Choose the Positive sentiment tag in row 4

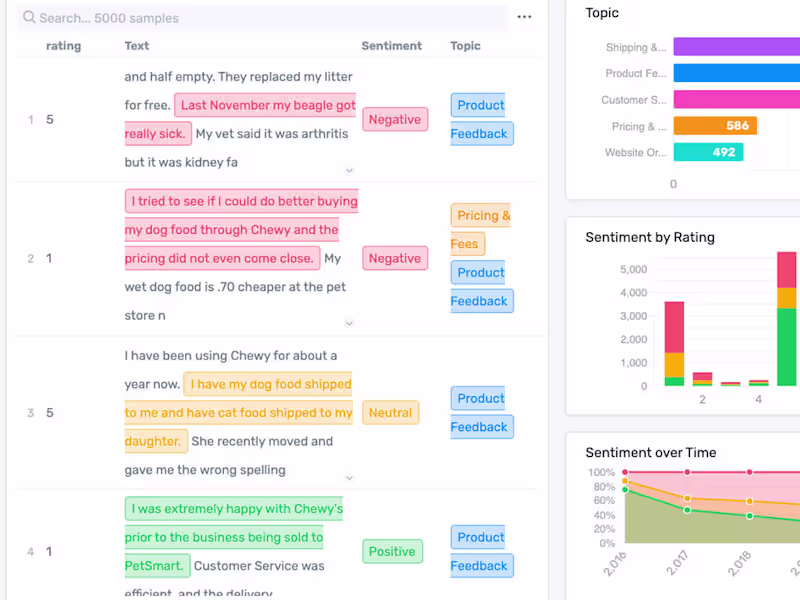point(391,551)
